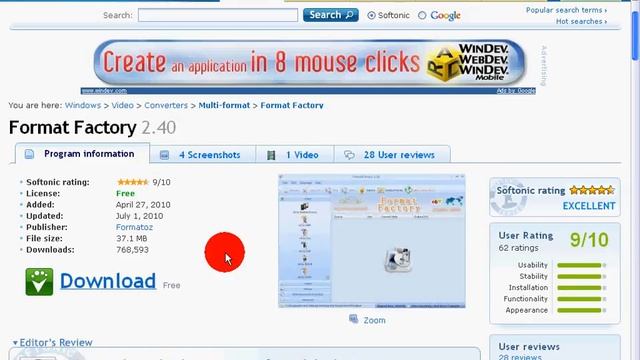The width and height of the screenshot is (640, 360).
Task: Click the Stability rating bar
Action: coord(582,277)
